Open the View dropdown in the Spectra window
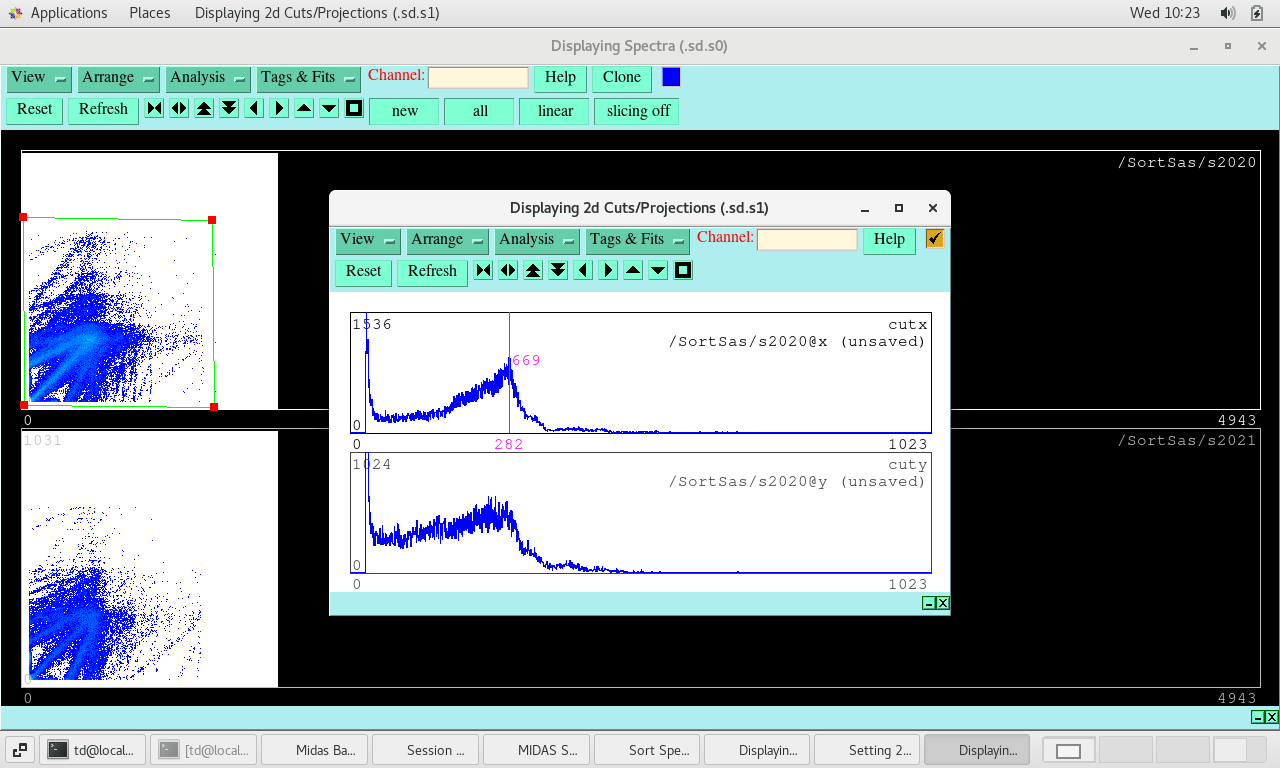Screen dimensions: 1280x768 [39, 78]
